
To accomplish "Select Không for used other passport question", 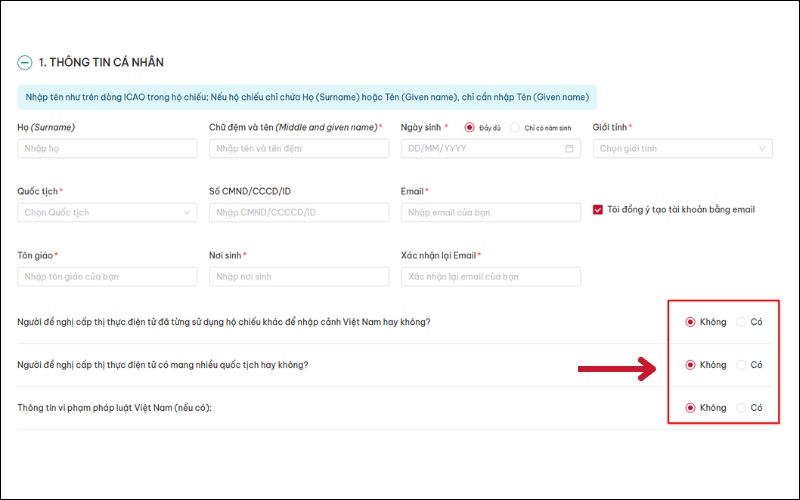I will [x=690, y=322].
